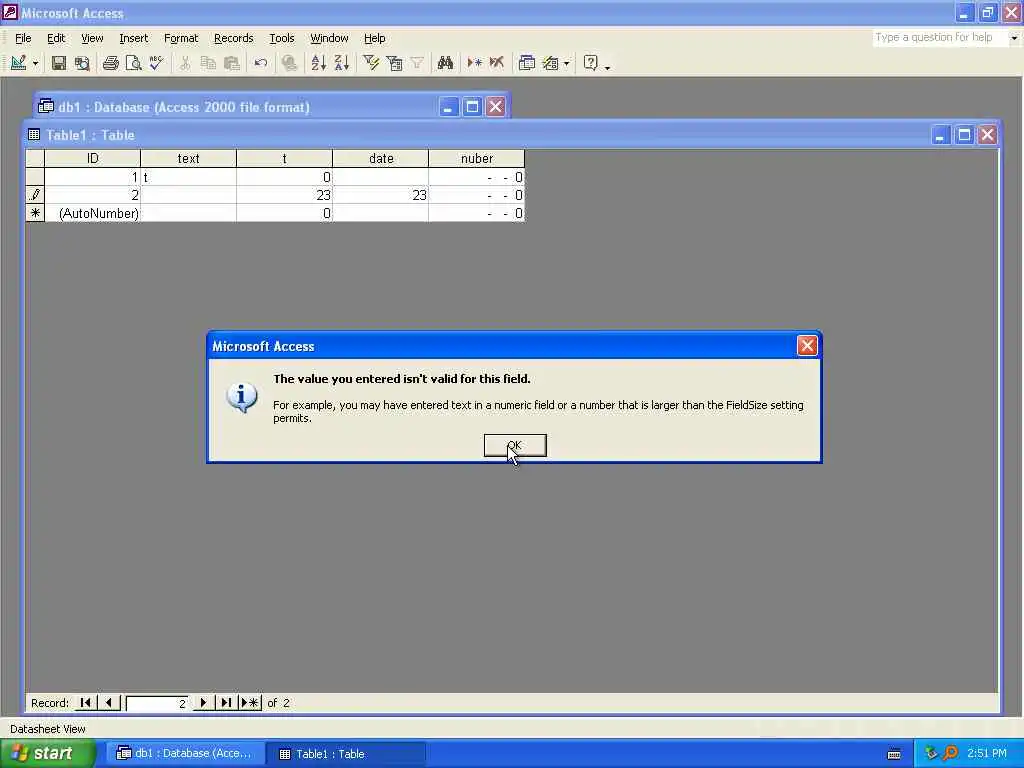The width and height of the screenshot is (1024, 768).
Task: Sort Ascending with A-Z icon
Action: (318, 63)
